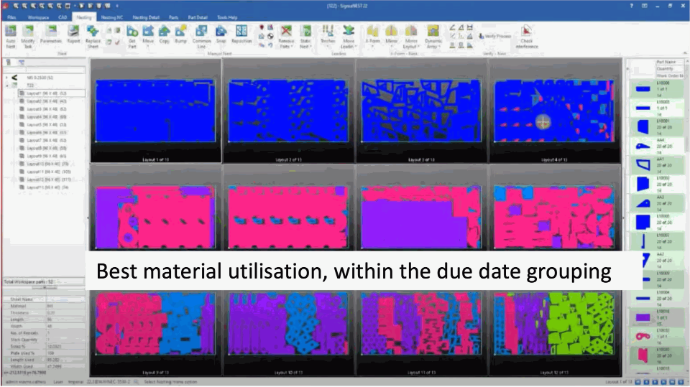Open the CAD ribbon tab
Screen dimensions: 690x387
coord(62,18)
